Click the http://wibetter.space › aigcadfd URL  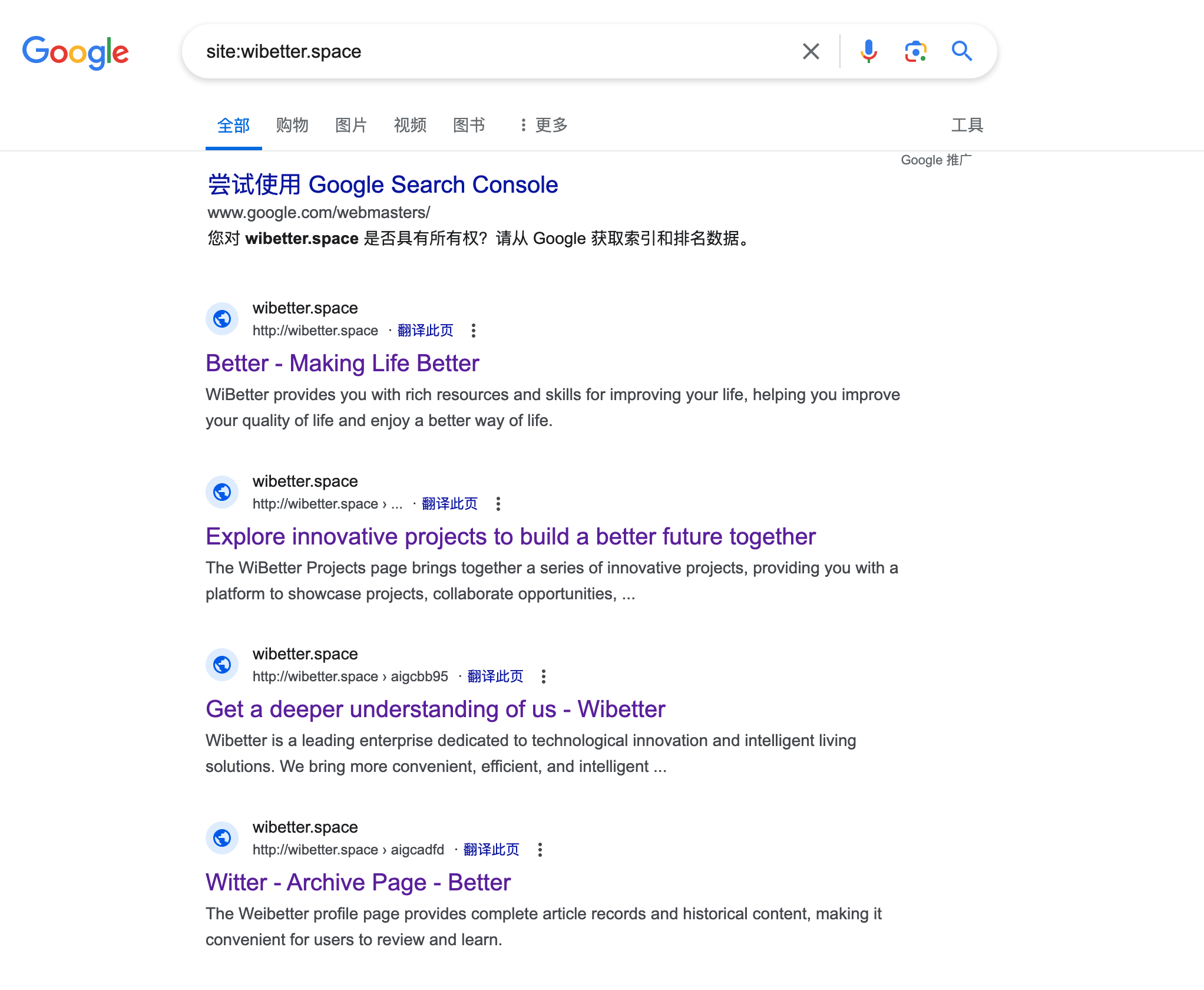(x=349, y=849)
